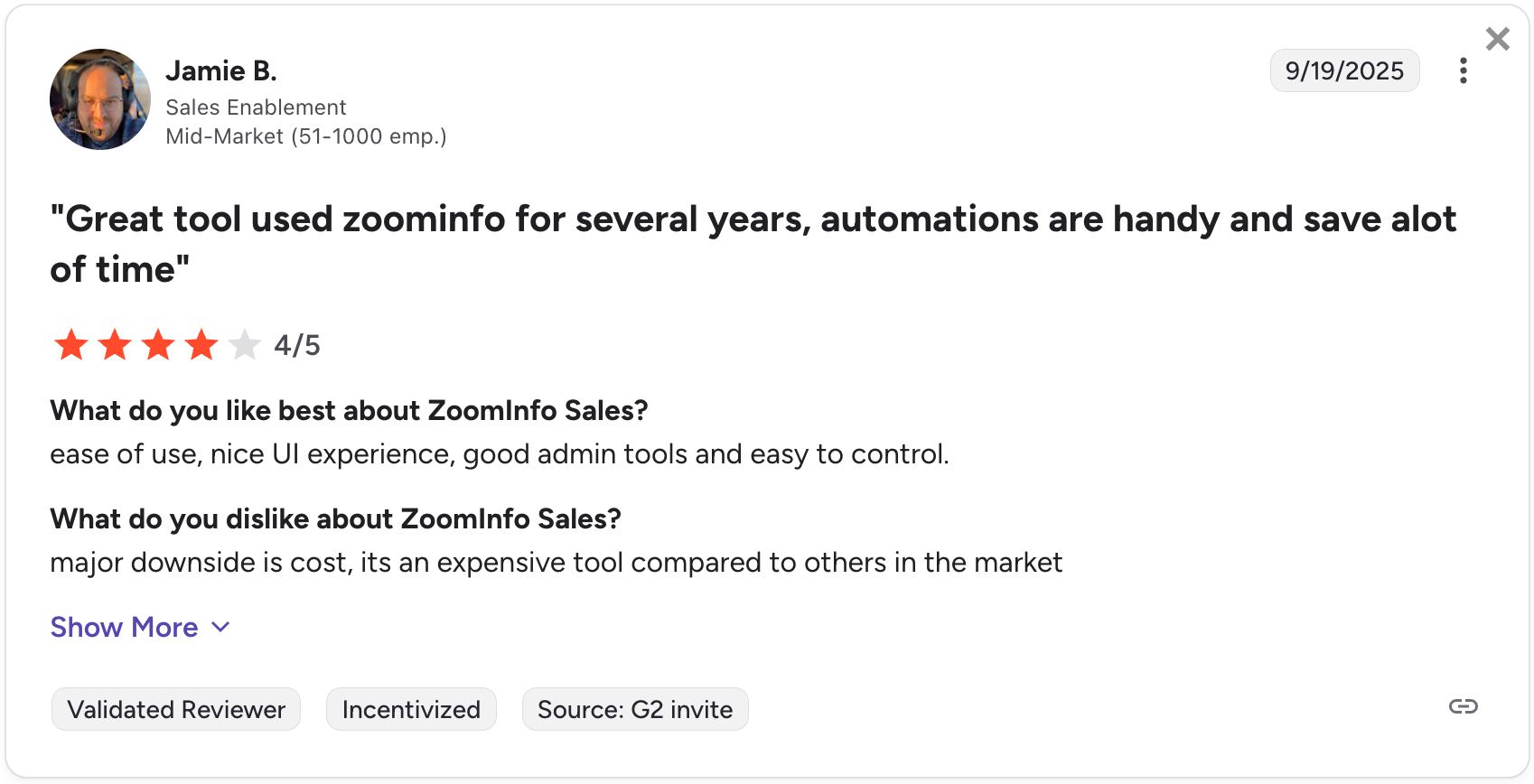Click the Sales Enablement role text
This screenshot has width=1534, height=784.
(256, 107)
